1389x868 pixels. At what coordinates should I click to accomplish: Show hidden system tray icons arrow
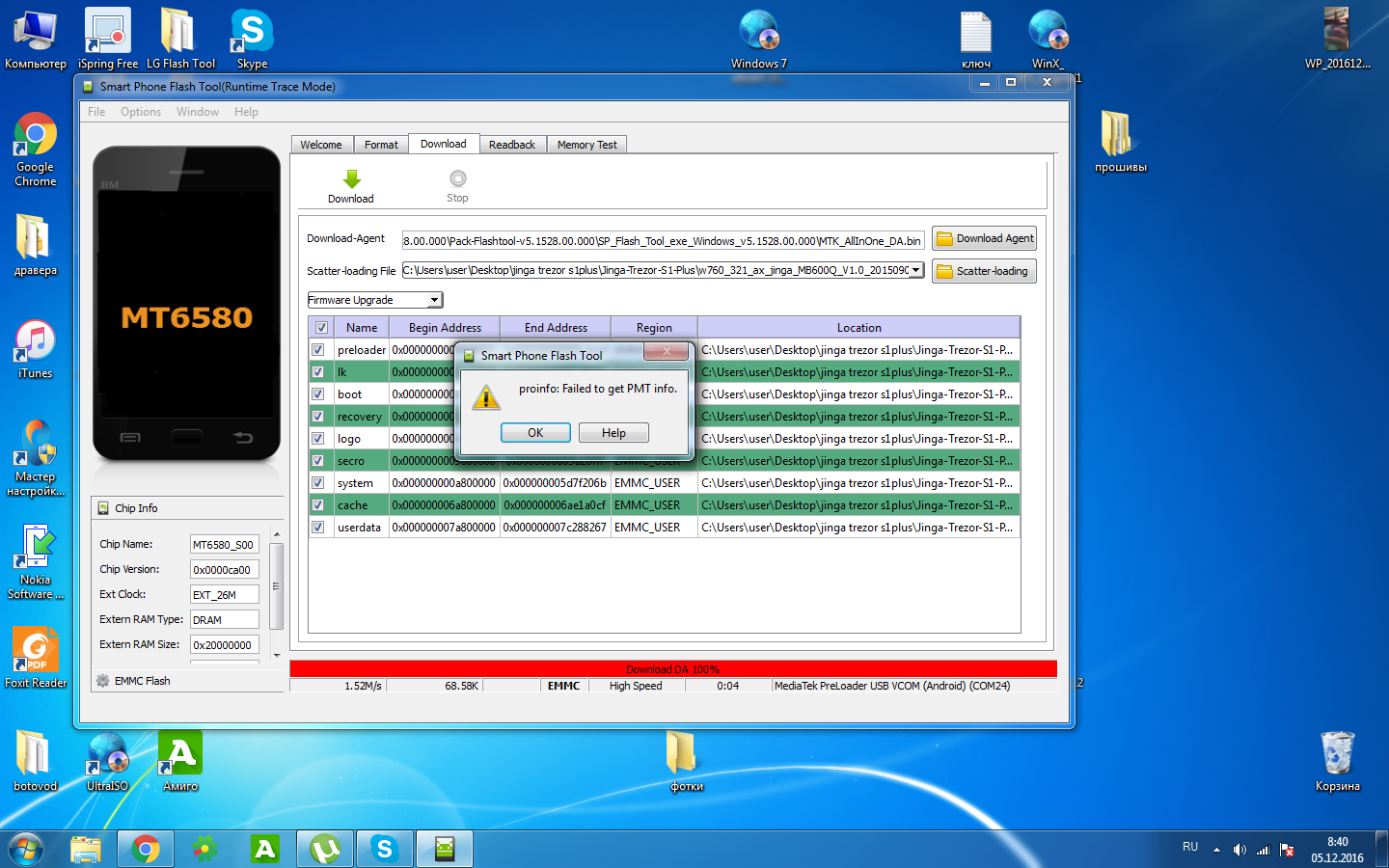[1216, 850]
